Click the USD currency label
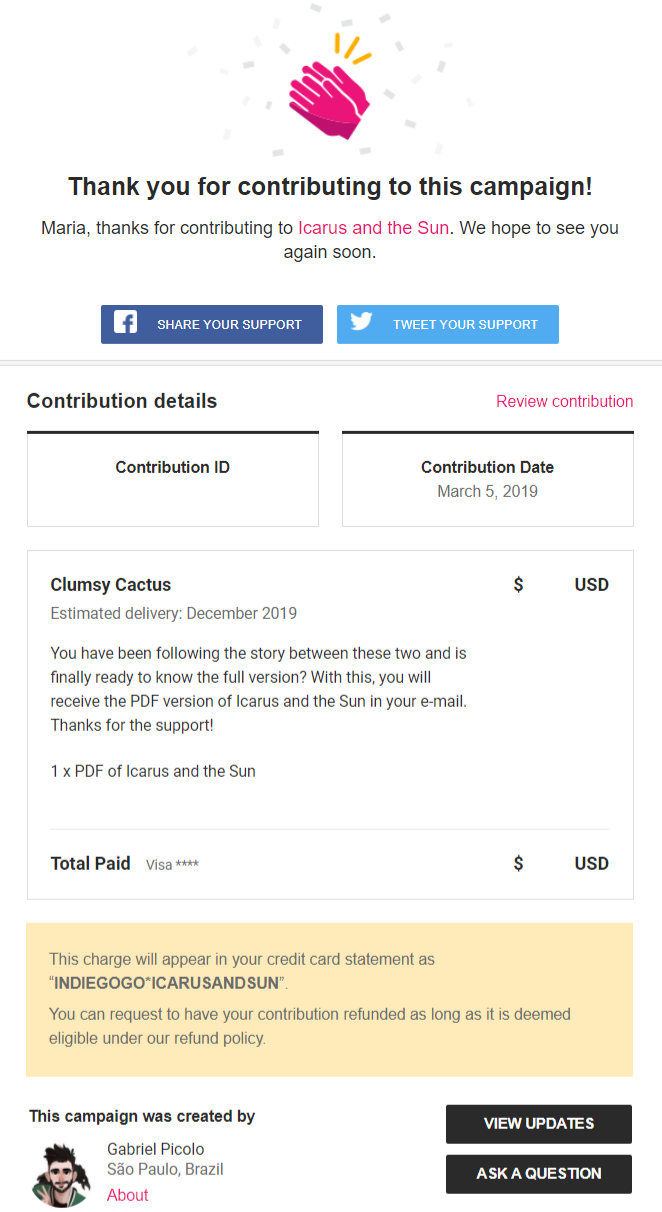 pos(591,584)
